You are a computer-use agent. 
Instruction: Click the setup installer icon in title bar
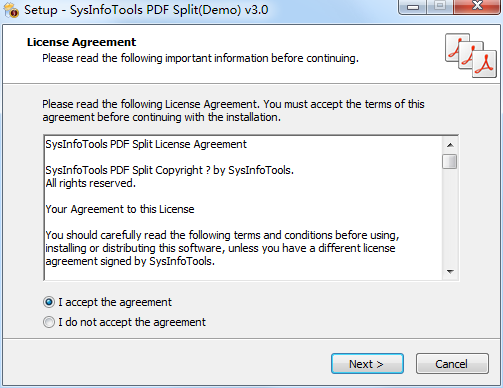pos(11,10)
